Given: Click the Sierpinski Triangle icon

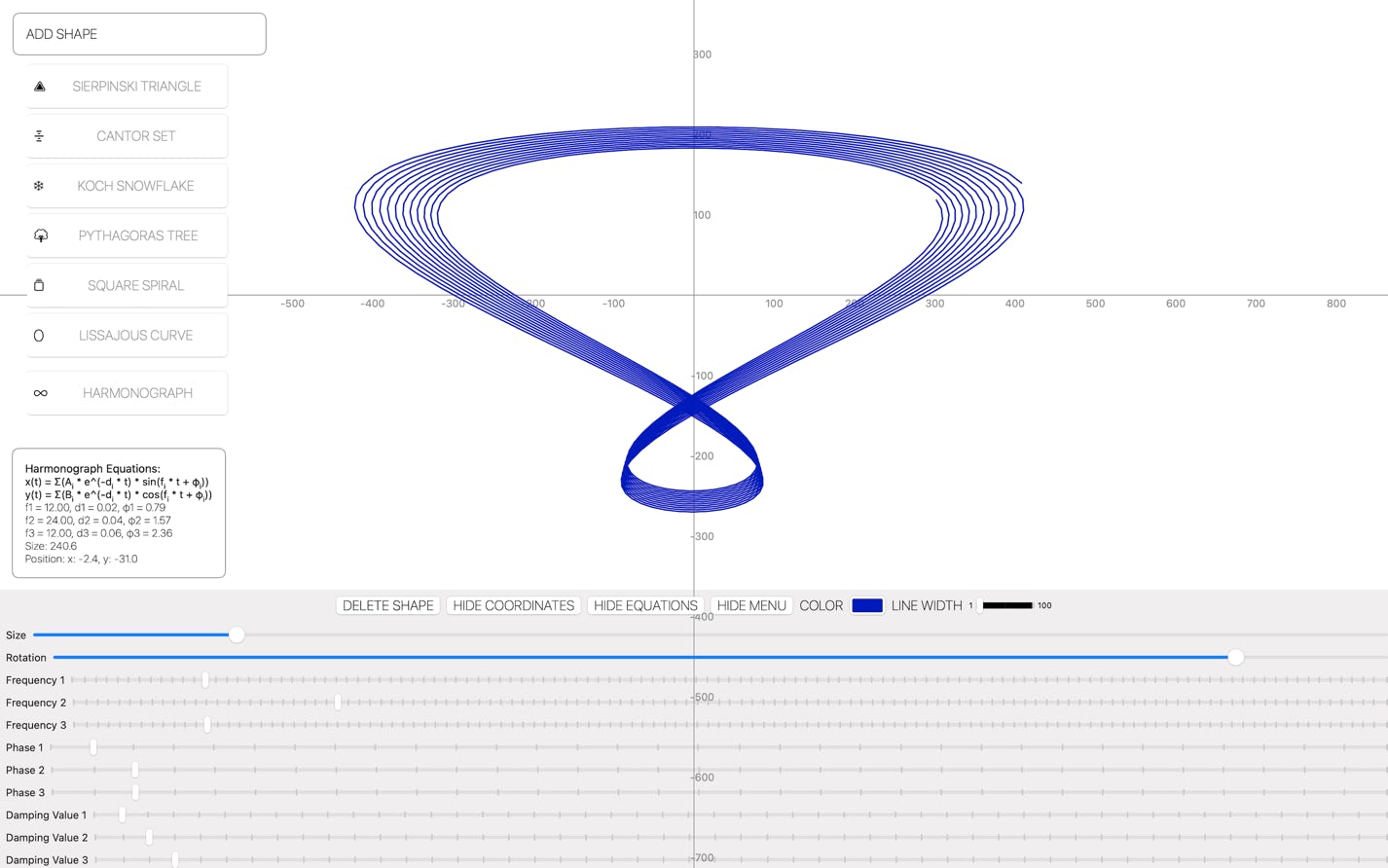Looking at the screenshot, I should [40, 87].
